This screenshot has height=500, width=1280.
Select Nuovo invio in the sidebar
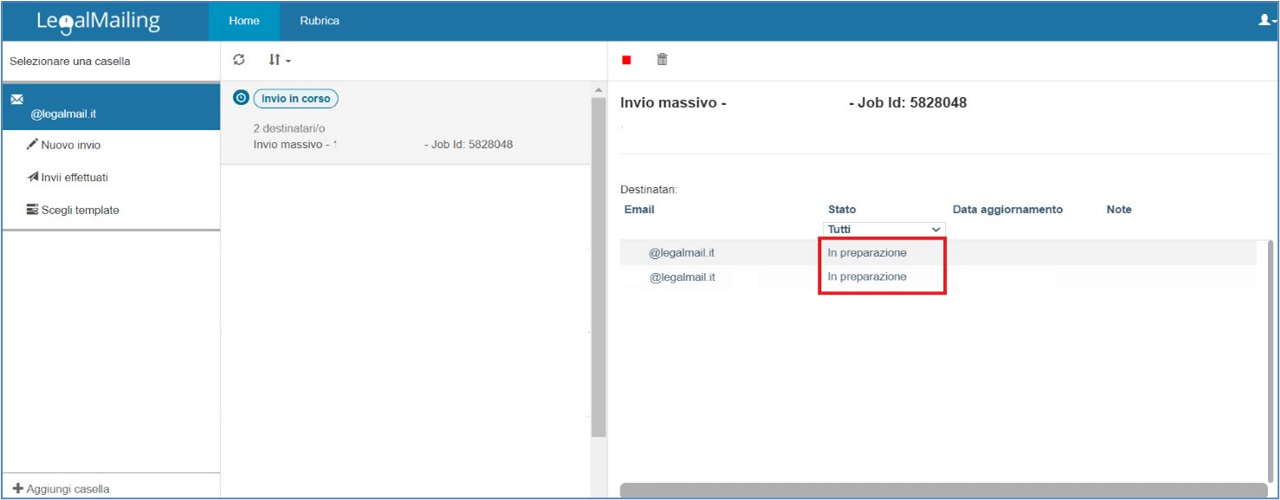pyautogui.click(x=70, y=145)
